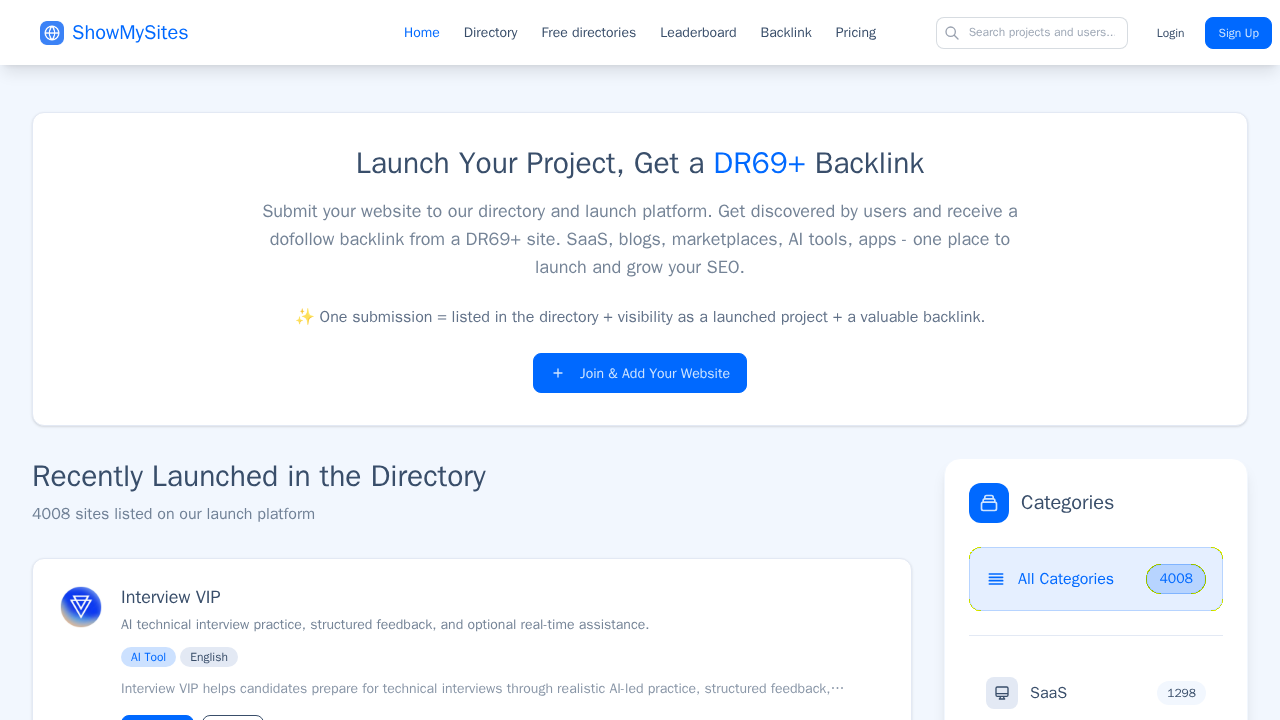Click the Recently Launched in the Directory heading

click(x=259, y=476)
